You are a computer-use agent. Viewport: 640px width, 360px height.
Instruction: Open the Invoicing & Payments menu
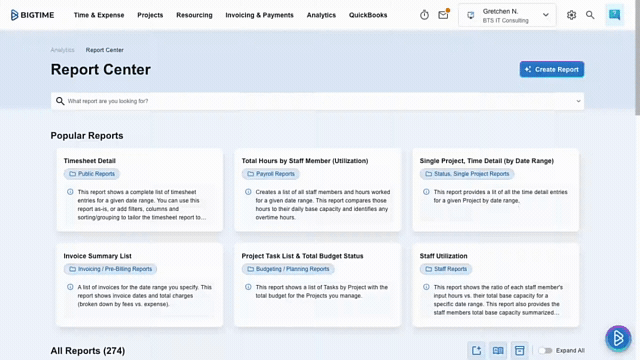260,15
